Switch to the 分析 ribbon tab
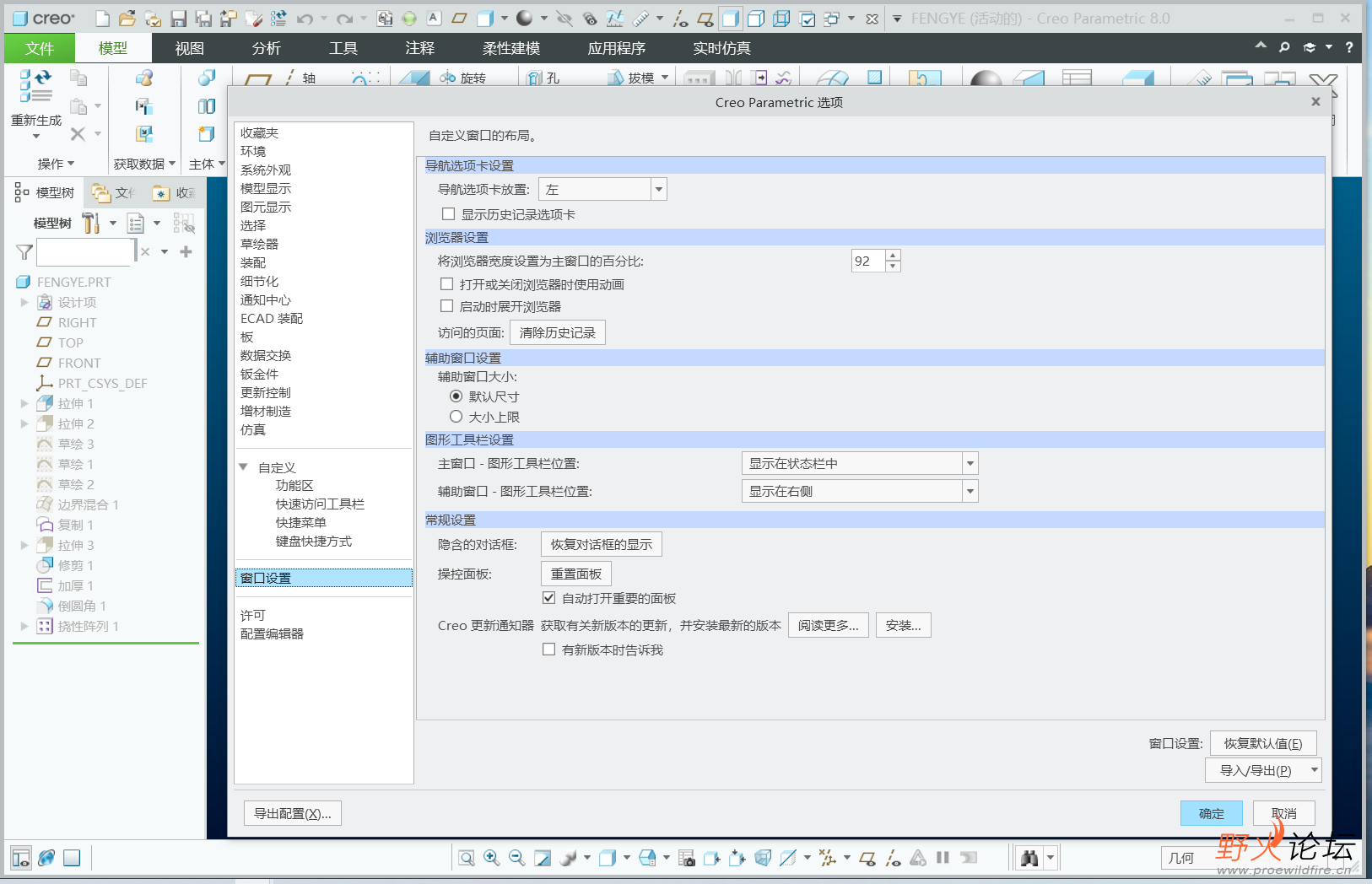Viewport: 1372px width, 884px height. 267,48
